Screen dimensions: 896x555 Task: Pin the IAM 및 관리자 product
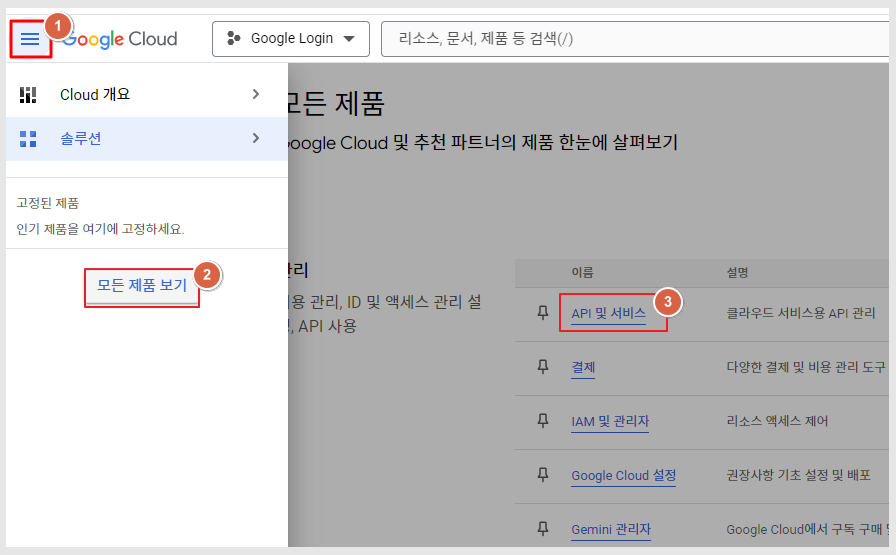(543, 421)
